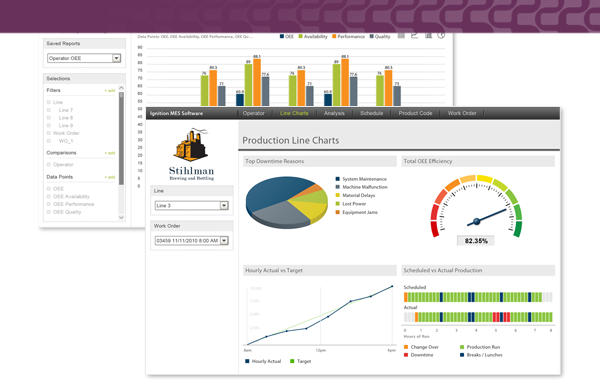Check the OEE data point checkbox
This screenshot has height=388, width=600.
click(x=49, y=189)
